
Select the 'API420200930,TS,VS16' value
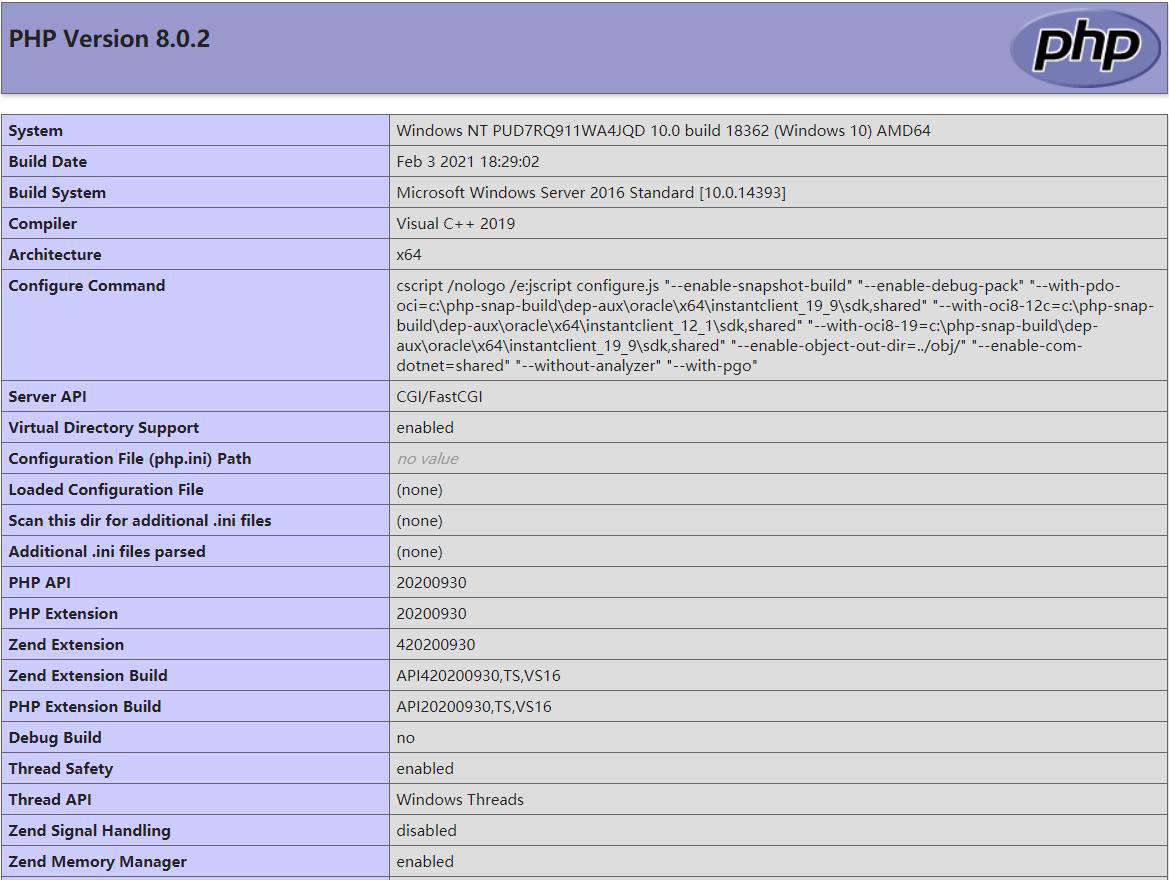click(478, 676)
